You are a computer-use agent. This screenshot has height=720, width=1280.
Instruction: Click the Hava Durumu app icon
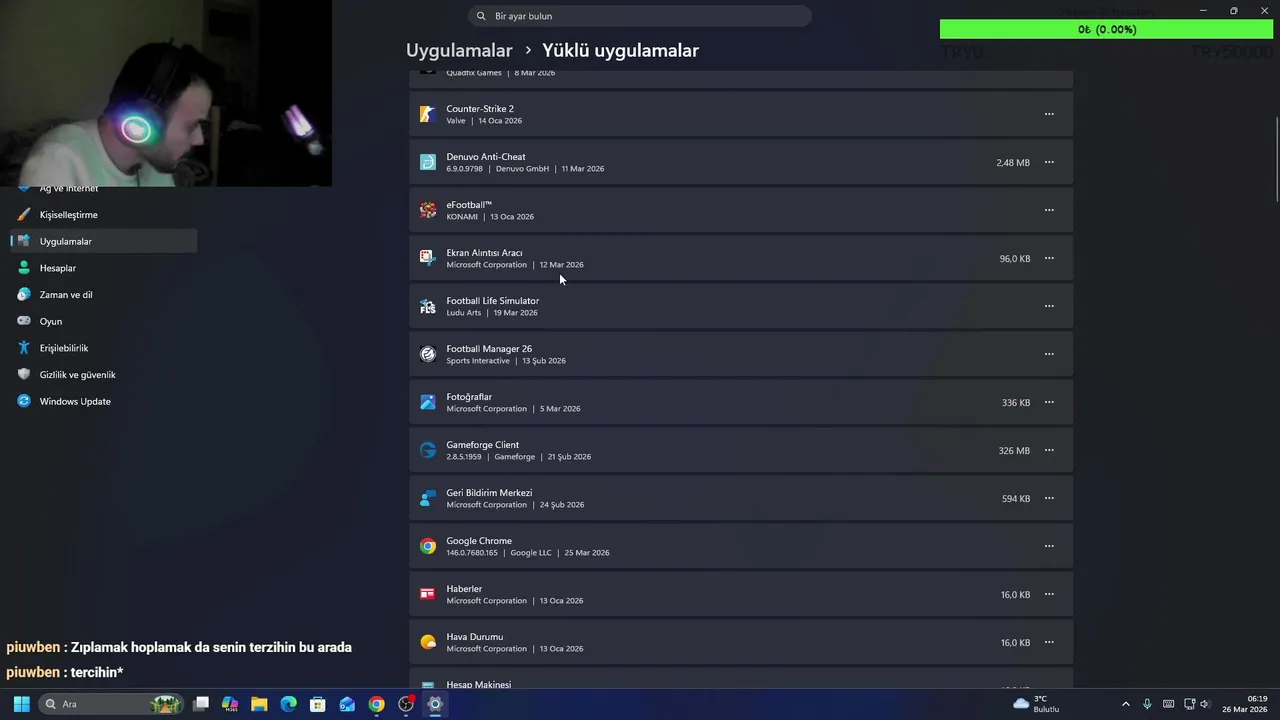pyautogui.click(x=428, y=642)
